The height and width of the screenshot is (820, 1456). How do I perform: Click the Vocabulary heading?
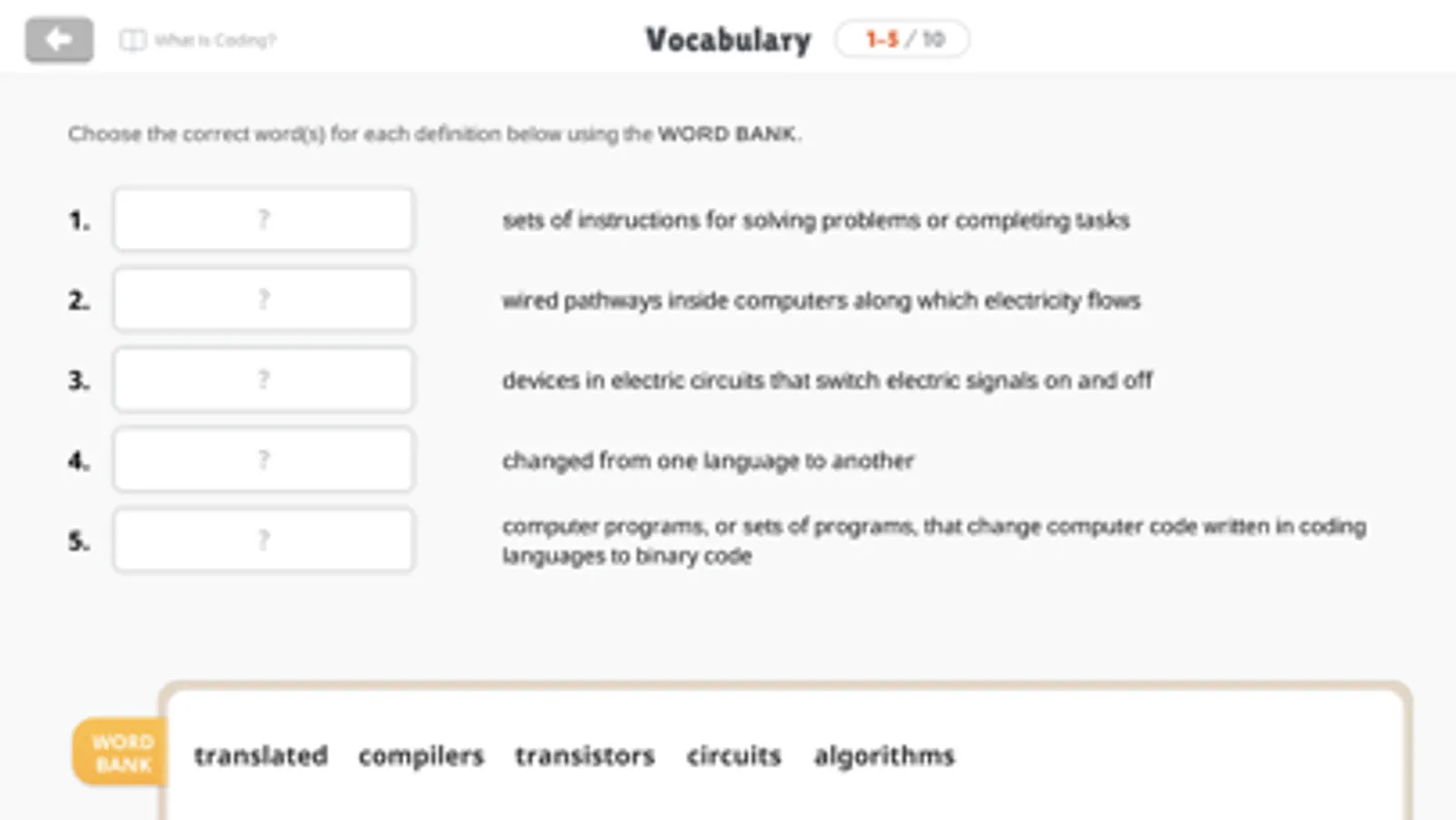click(x=728, y=40)
